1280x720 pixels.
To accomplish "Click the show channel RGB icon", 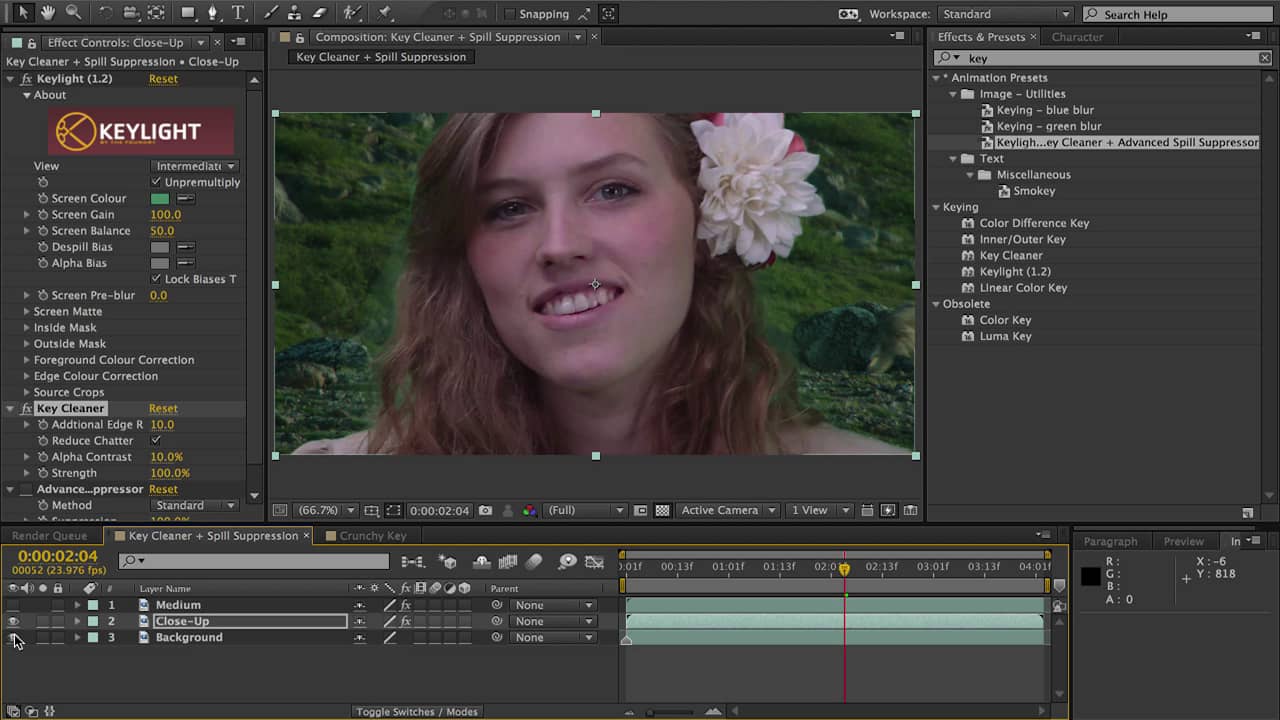I will [529, 510].
